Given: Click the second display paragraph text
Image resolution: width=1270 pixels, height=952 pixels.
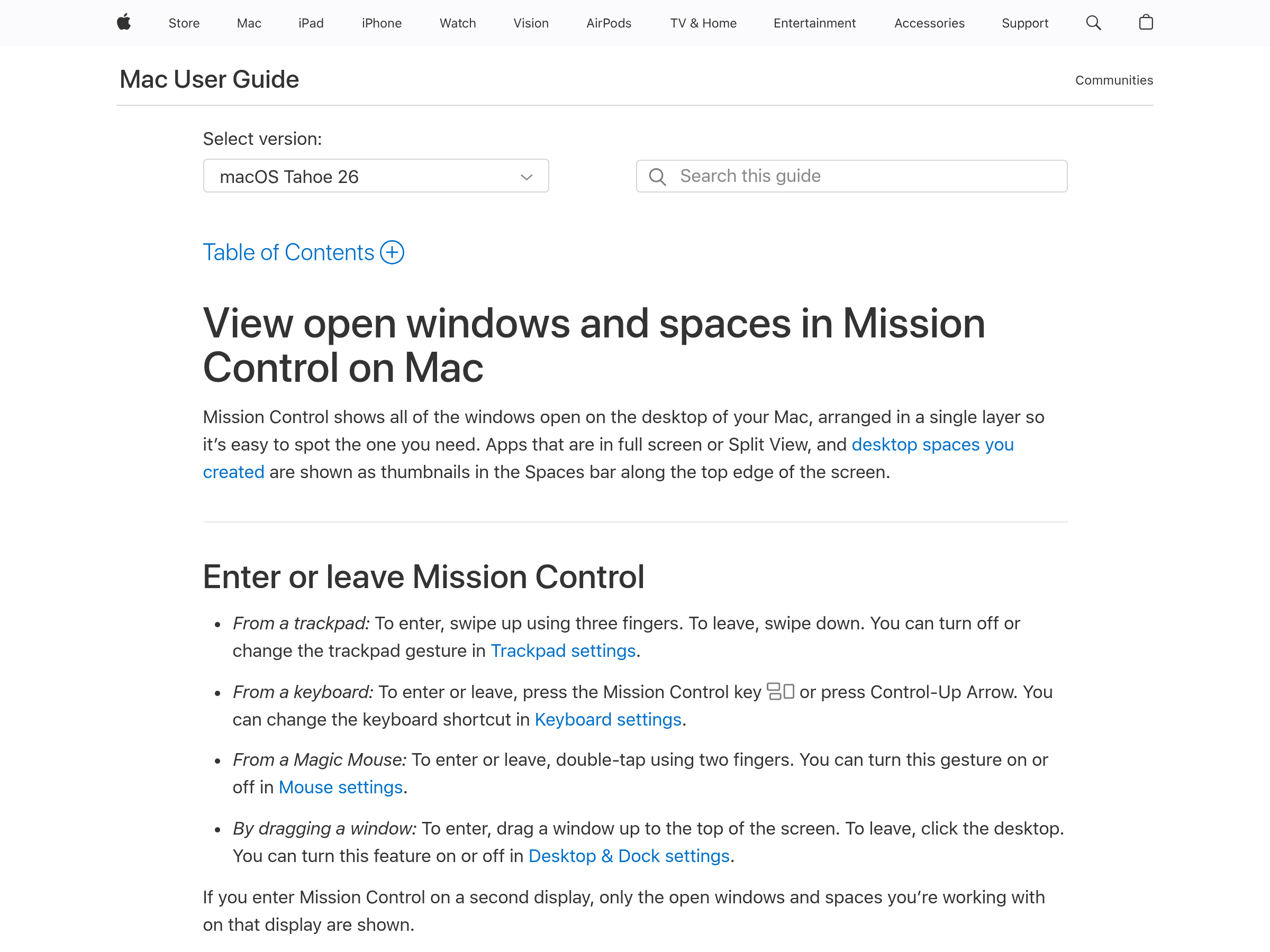Looking at the screenshot, I should coord(623,911).
